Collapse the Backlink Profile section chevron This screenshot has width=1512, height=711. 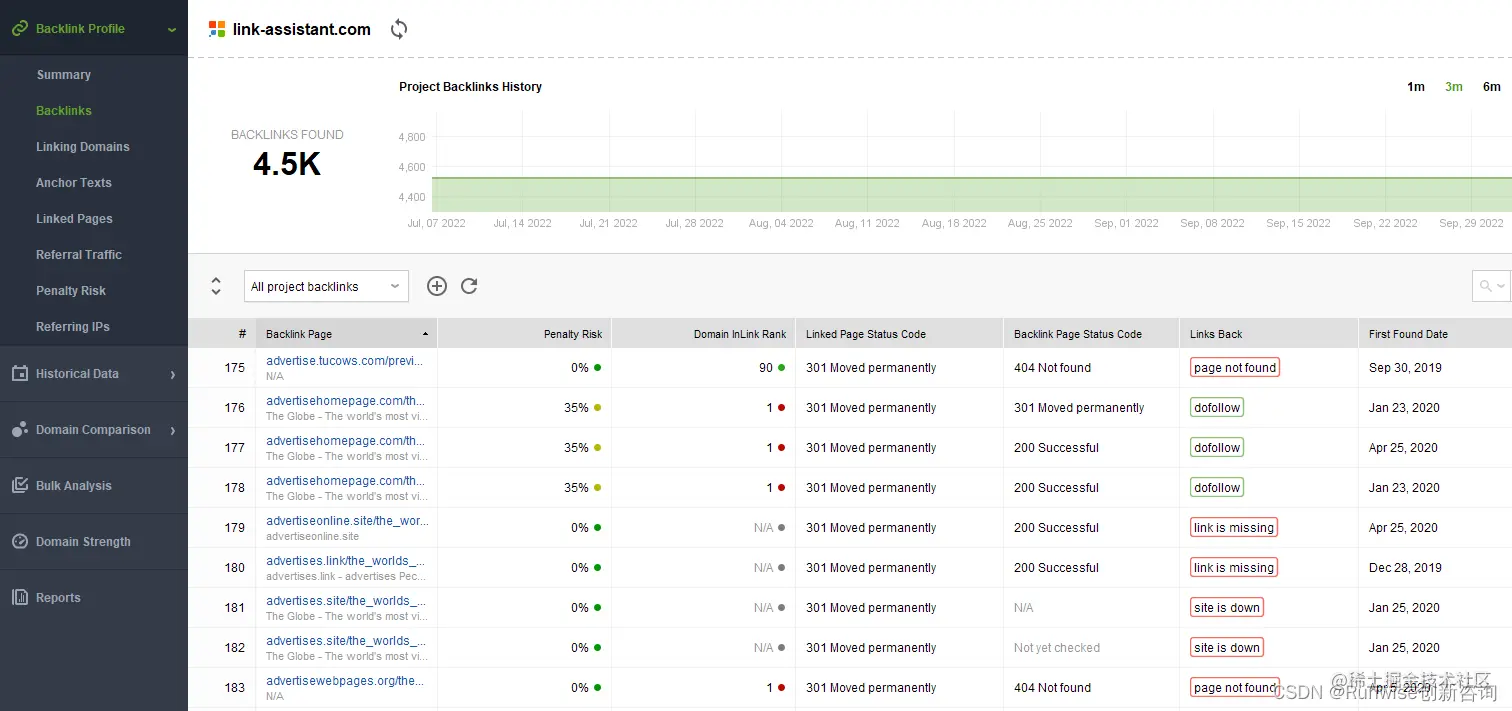(x=172, y=30)
